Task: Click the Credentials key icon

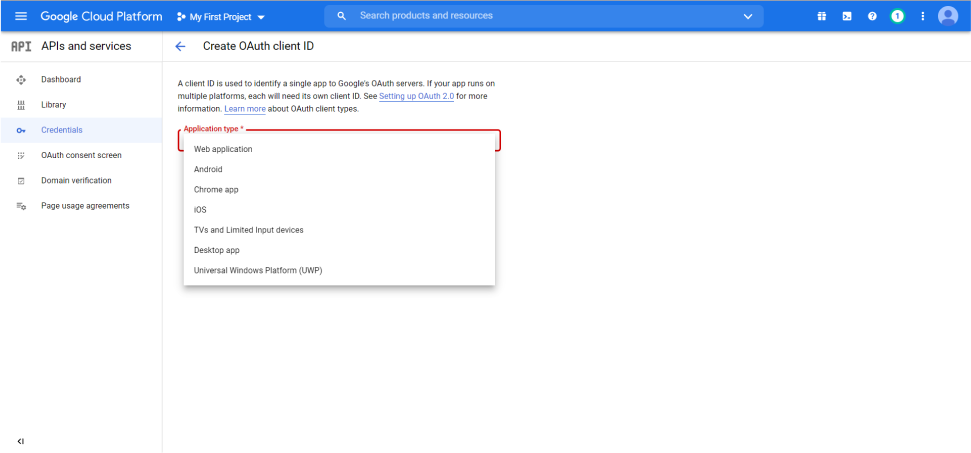Action: (x=21, y=131)
